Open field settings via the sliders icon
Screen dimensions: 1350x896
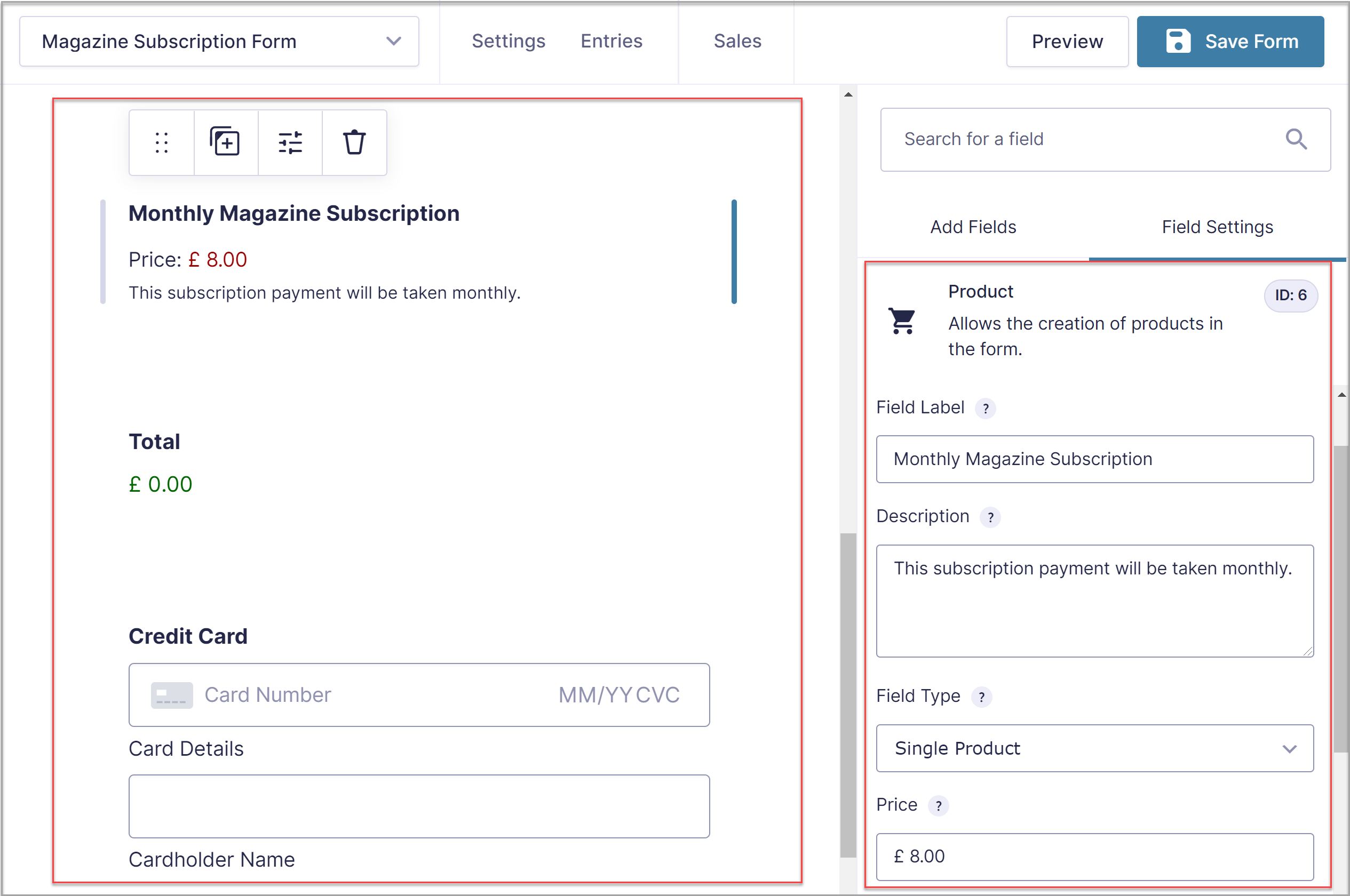290,142
